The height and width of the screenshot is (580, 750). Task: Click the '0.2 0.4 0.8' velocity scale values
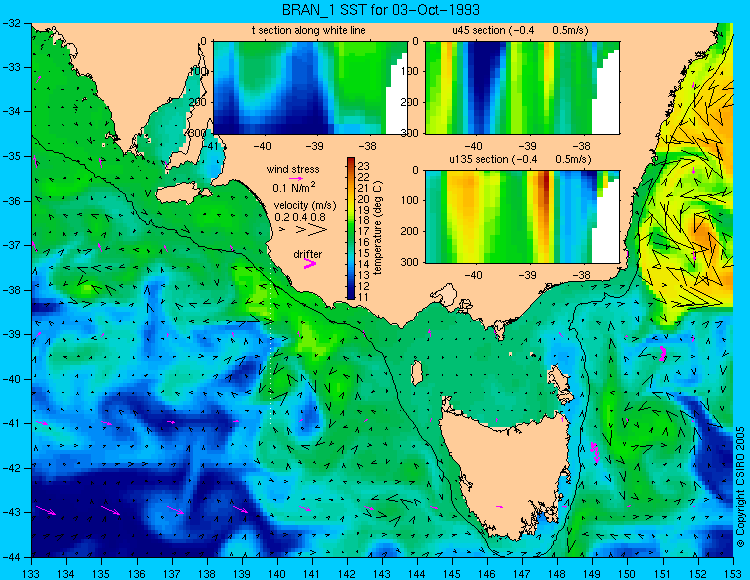pyautogui.click(x=300, y=217)
